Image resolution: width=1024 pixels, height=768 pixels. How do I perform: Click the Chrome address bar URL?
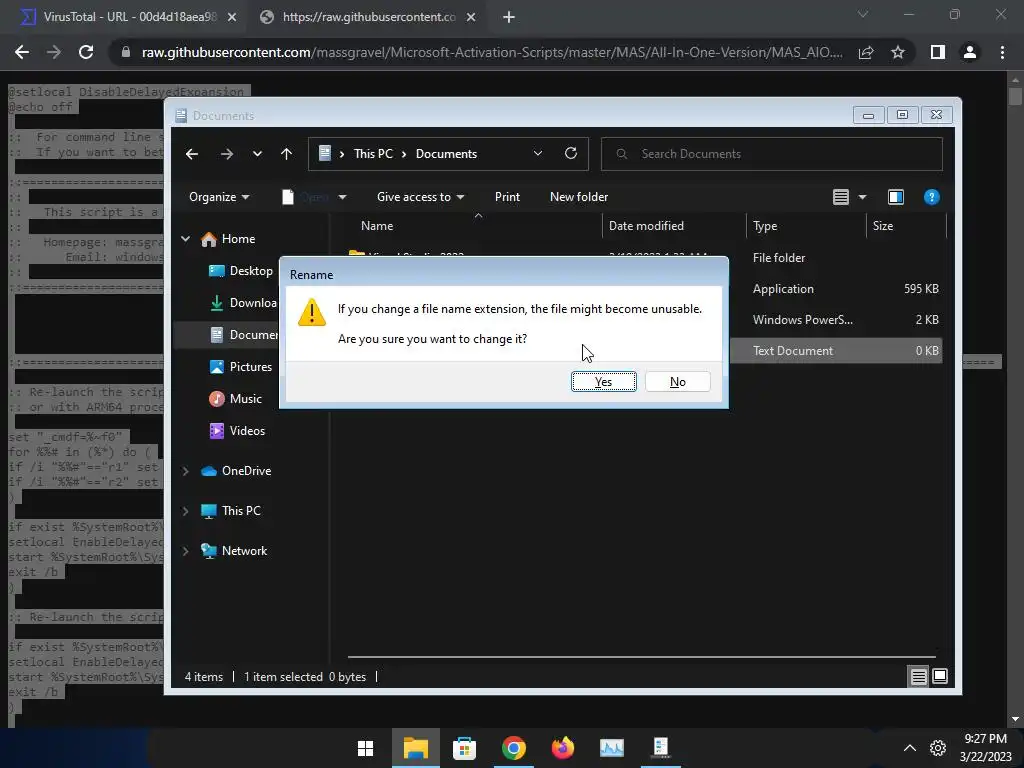(x=492, y=52)
